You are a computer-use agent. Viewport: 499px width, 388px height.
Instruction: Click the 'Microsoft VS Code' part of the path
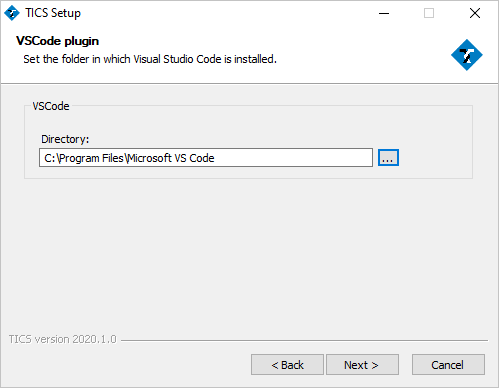click(170, 158)
